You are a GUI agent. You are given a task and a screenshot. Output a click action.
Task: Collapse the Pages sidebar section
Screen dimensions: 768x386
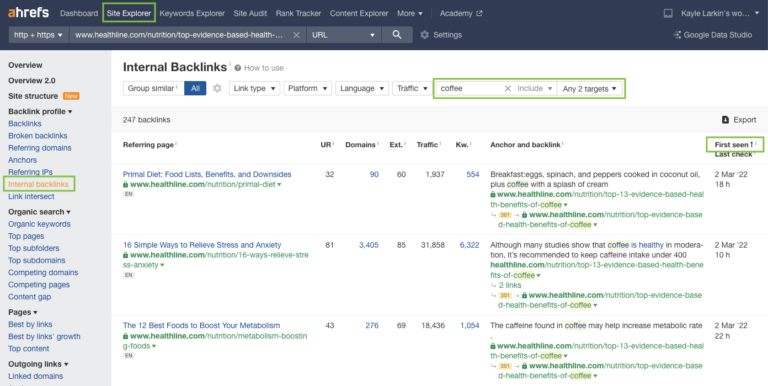[23, 312]
